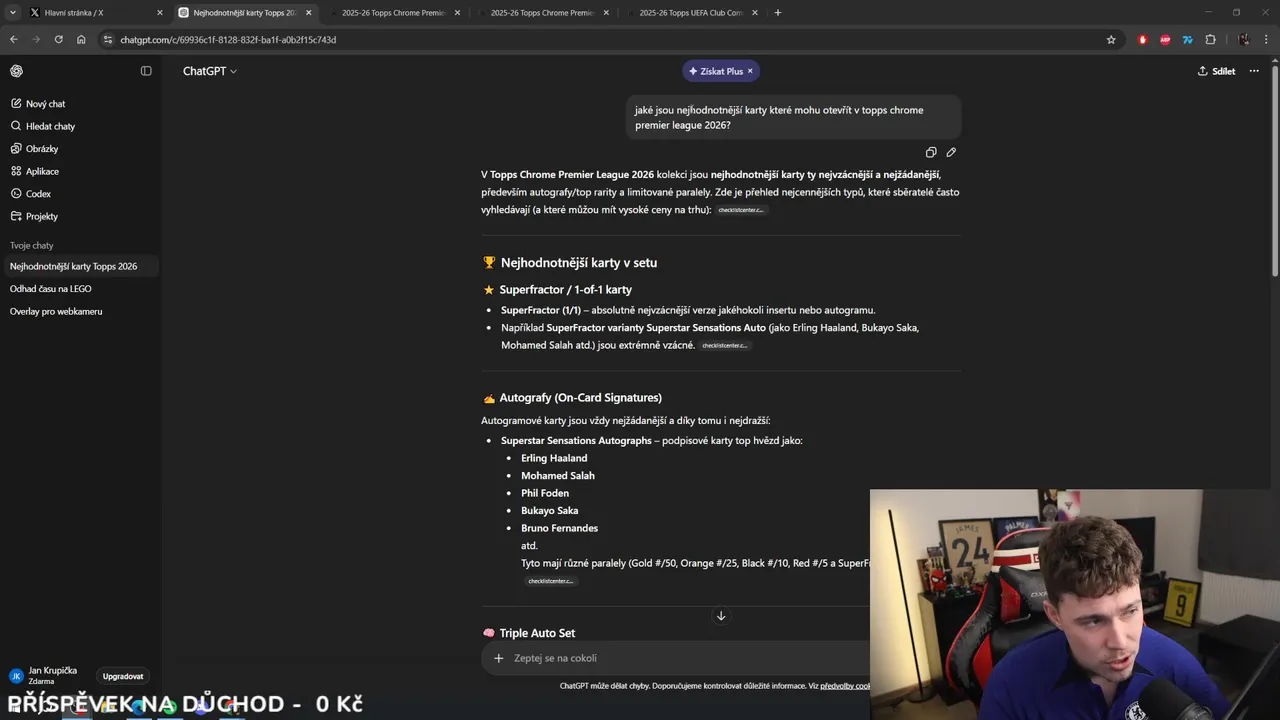Open the Obrázky section
The height and width of the screenshot is (720, 1280).
(80, 149)
